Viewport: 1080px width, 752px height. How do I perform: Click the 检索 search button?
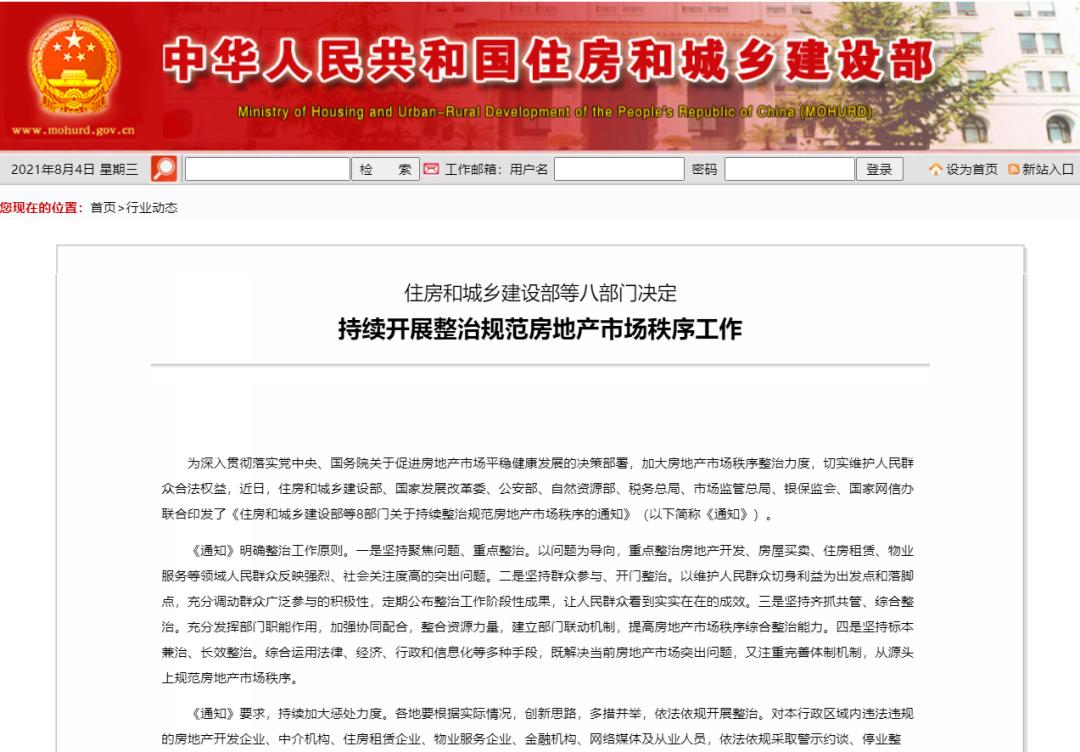[386, 169]
